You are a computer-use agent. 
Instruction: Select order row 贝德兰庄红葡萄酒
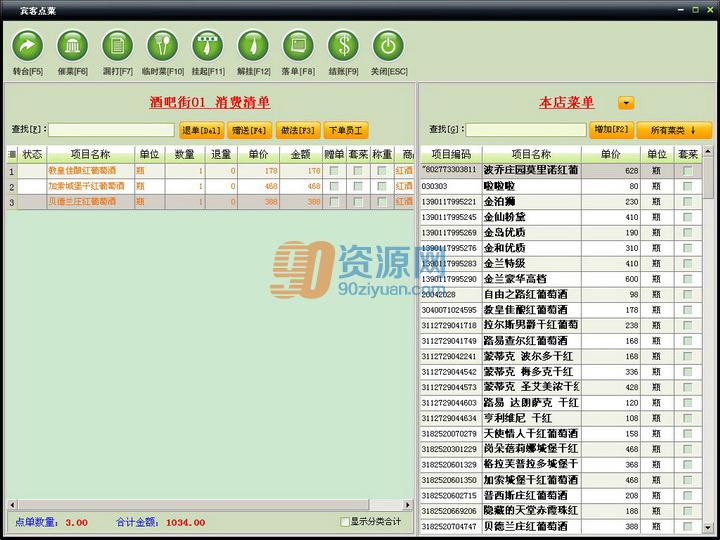[x=210, y=202]
